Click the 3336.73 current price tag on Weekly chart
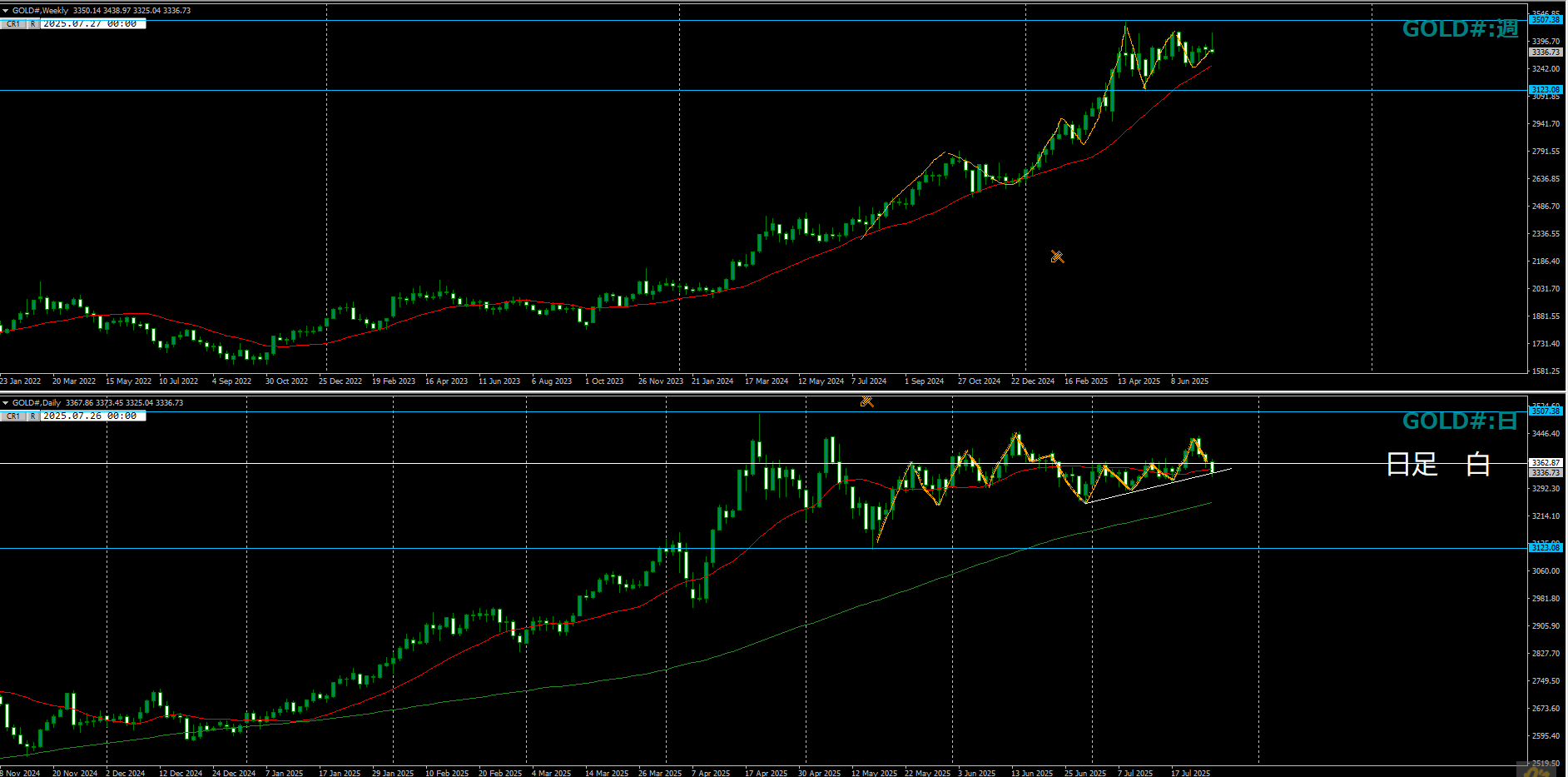This screenshot has height=777, width=1568. 1546,52
